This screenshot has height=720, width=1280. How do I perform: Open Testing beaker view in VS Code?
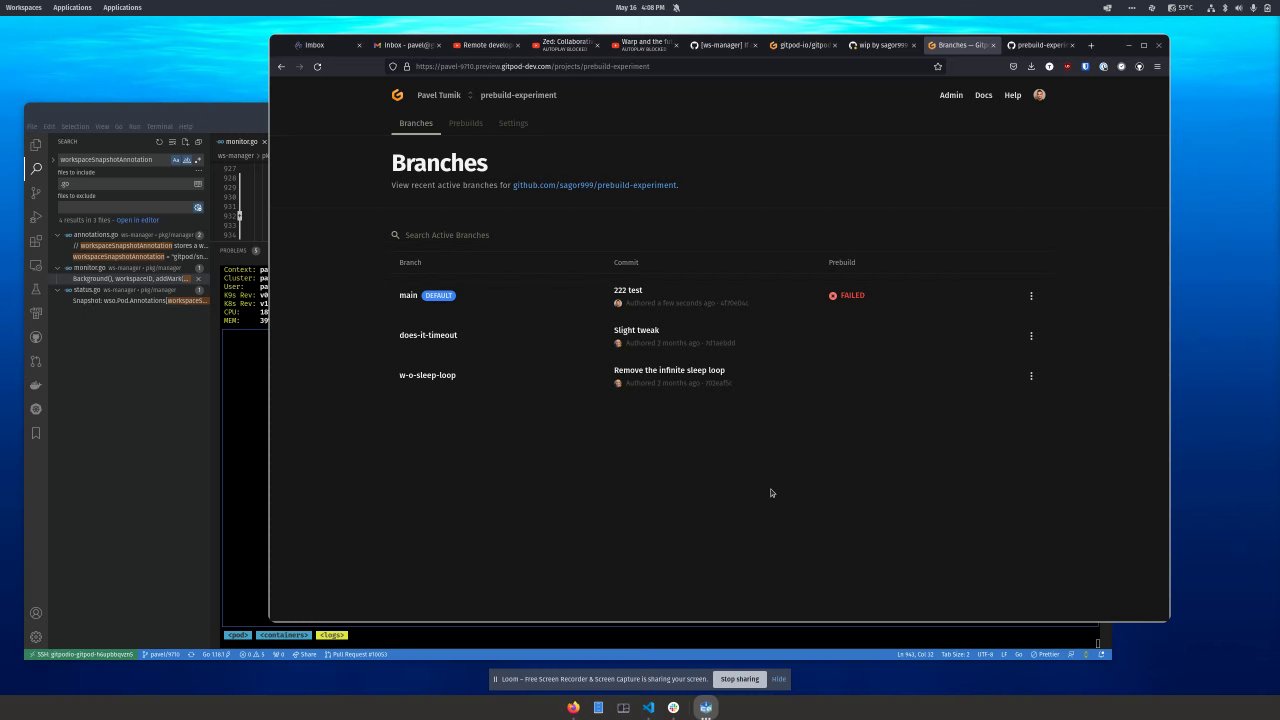[36, 289]
